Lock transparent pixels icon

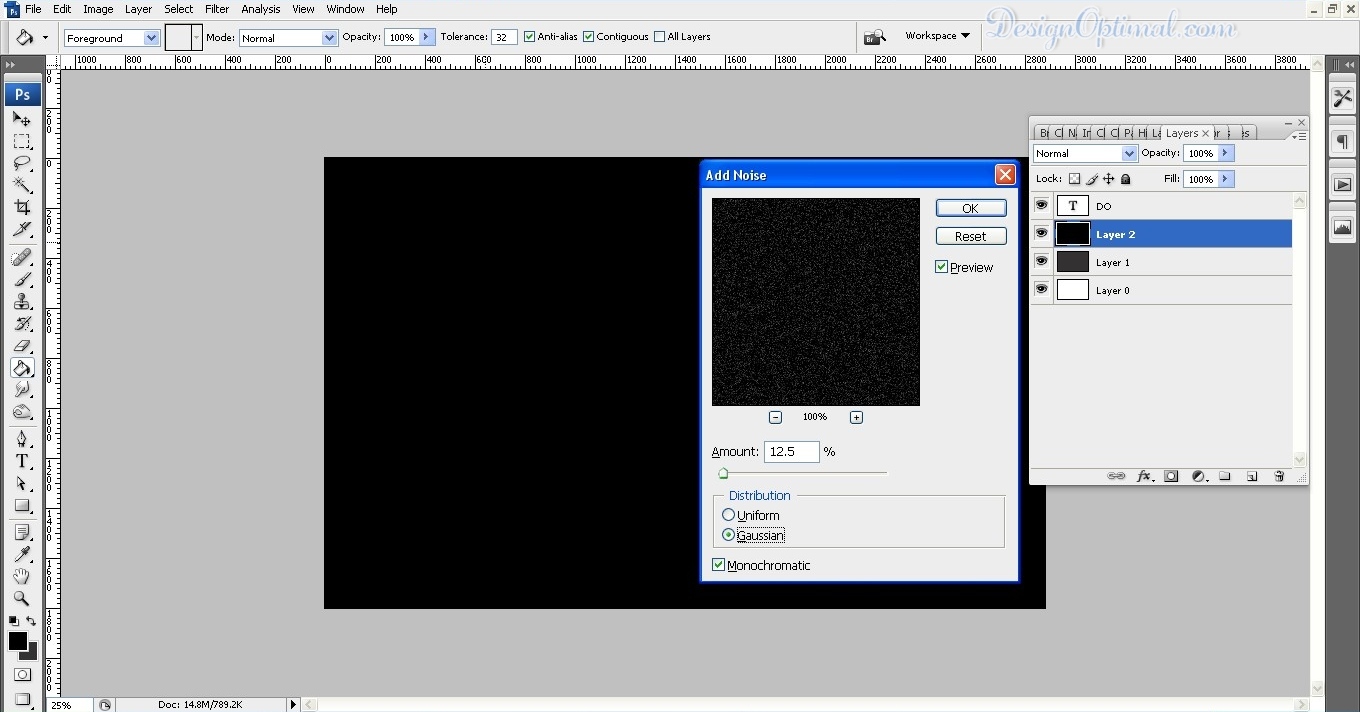tap(1075, 179)
